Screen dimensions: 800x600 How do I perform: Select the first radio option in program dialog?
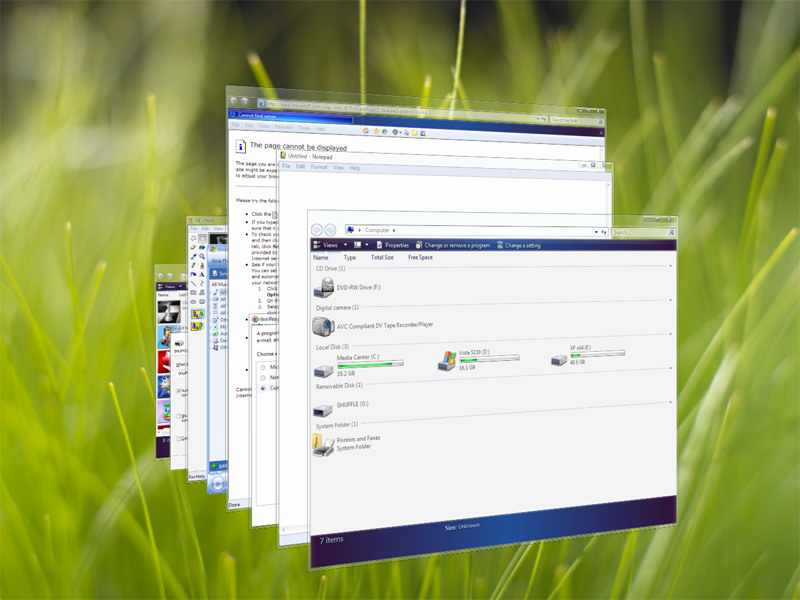[x=263, y=367]
